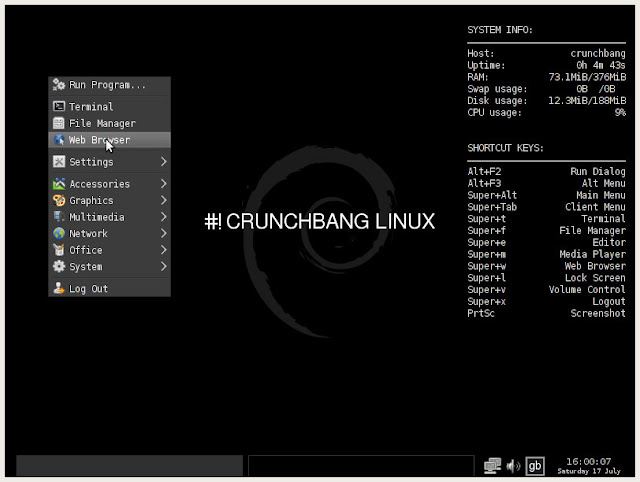The width and height of the screenshot is (640, 482).
Task: Click the uptime value 0h 4m 43s
Action: 601,65
